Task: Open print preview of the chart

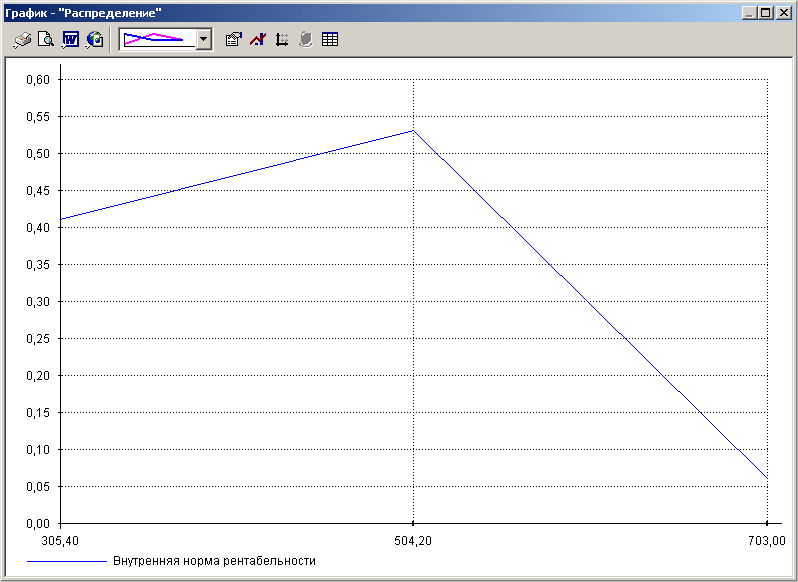Action: pyautogui.click(x=46, y=40)
